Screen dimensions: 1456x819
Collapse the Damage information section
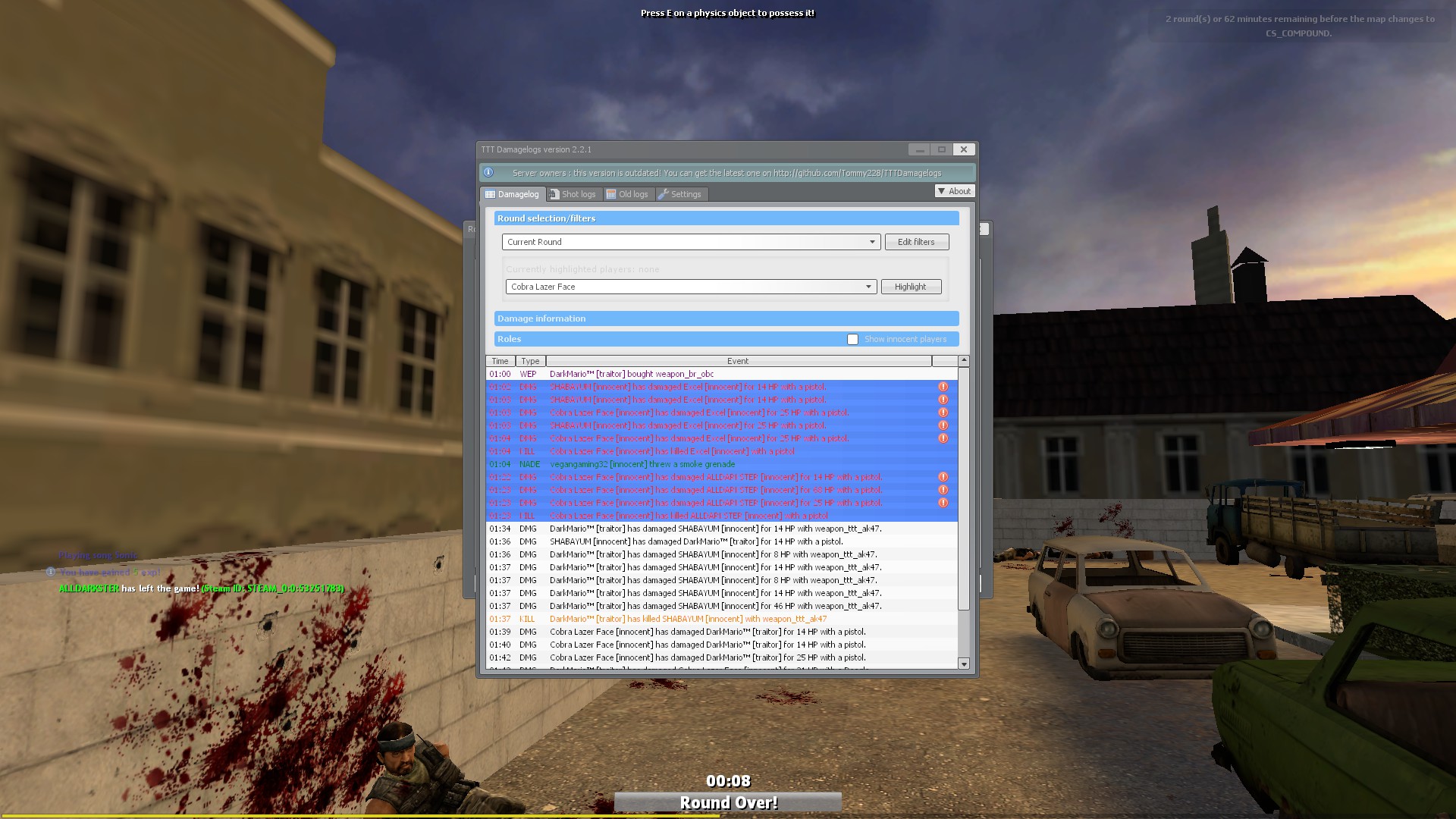pos(726,318)
